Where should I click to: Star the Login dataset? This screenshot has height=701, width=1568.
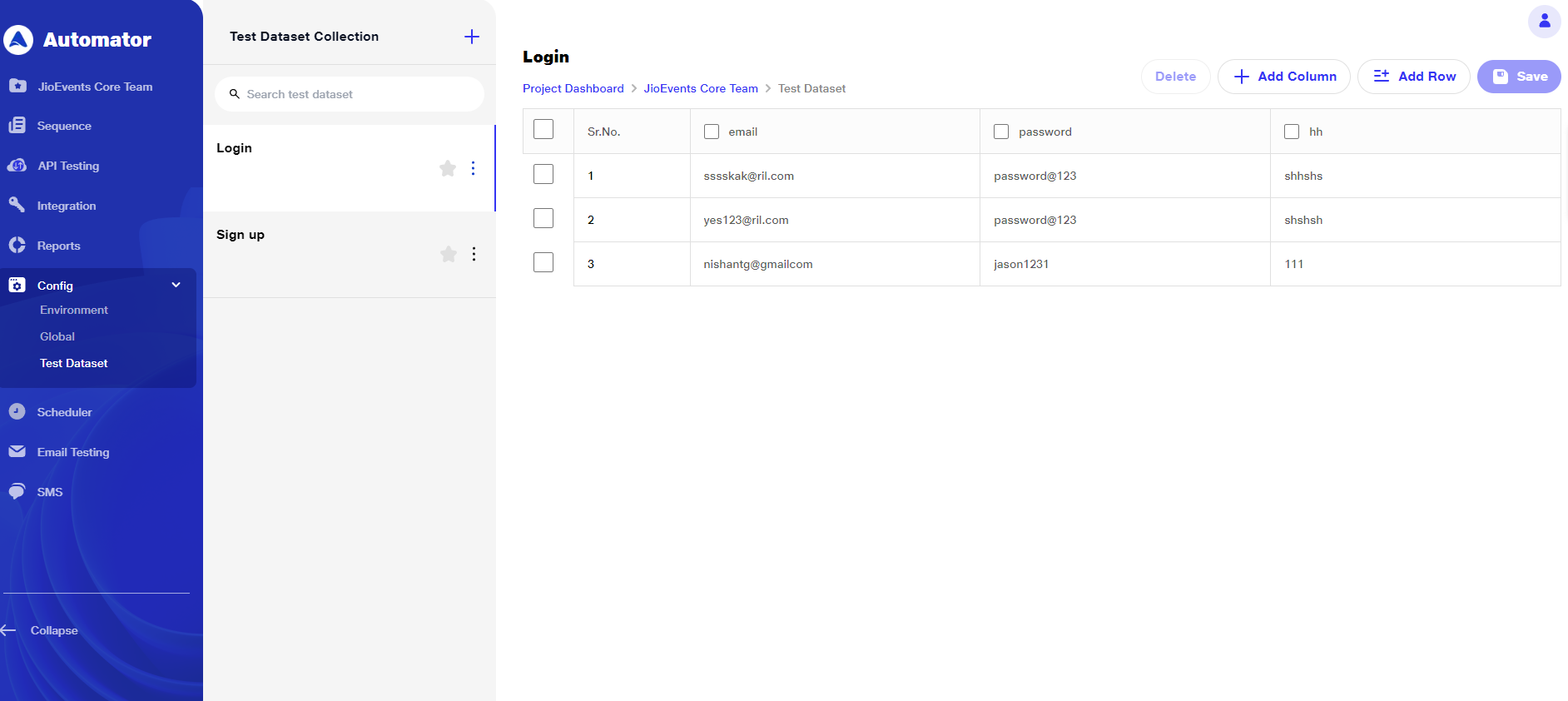[x=448, y=168]
